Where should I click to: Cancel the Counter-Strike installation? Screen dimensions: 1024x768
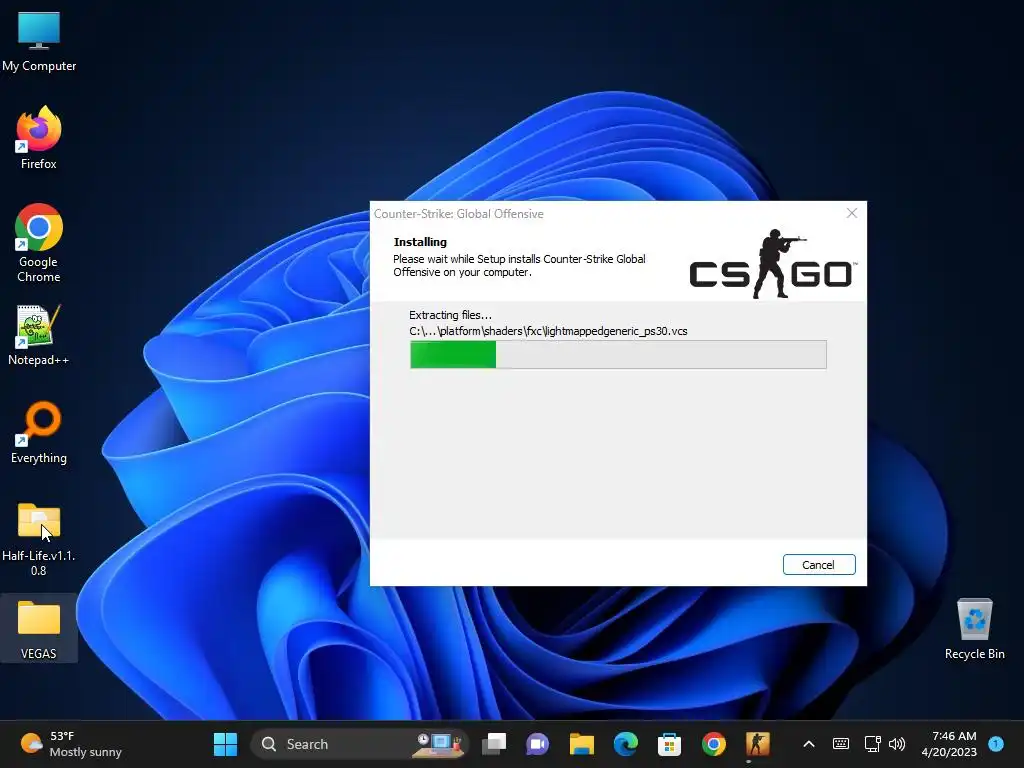coord(818,564)
